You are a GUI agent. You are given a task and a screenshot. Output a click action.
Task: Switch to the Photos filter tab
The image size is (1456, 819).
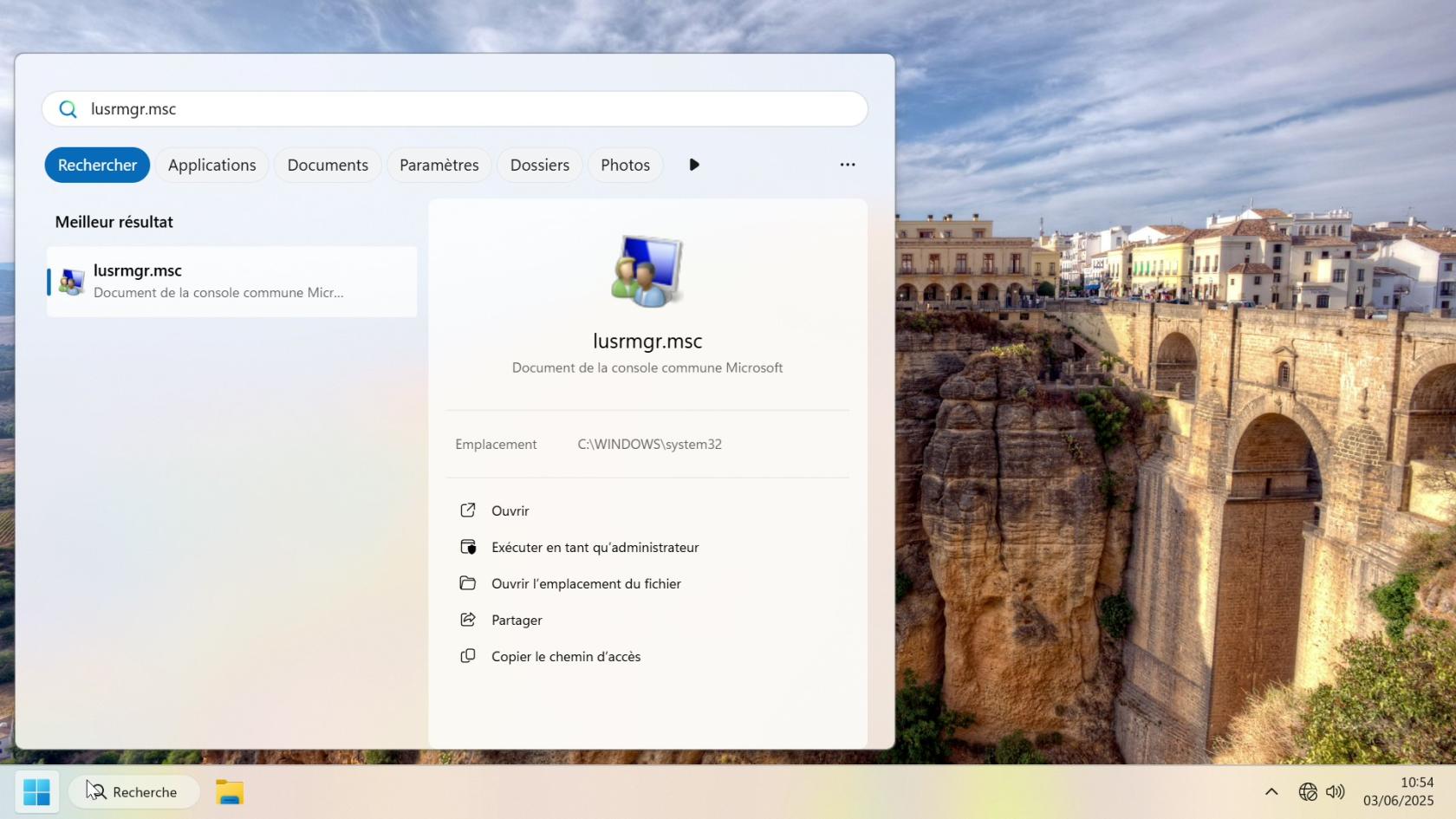[x=625, y=165]
